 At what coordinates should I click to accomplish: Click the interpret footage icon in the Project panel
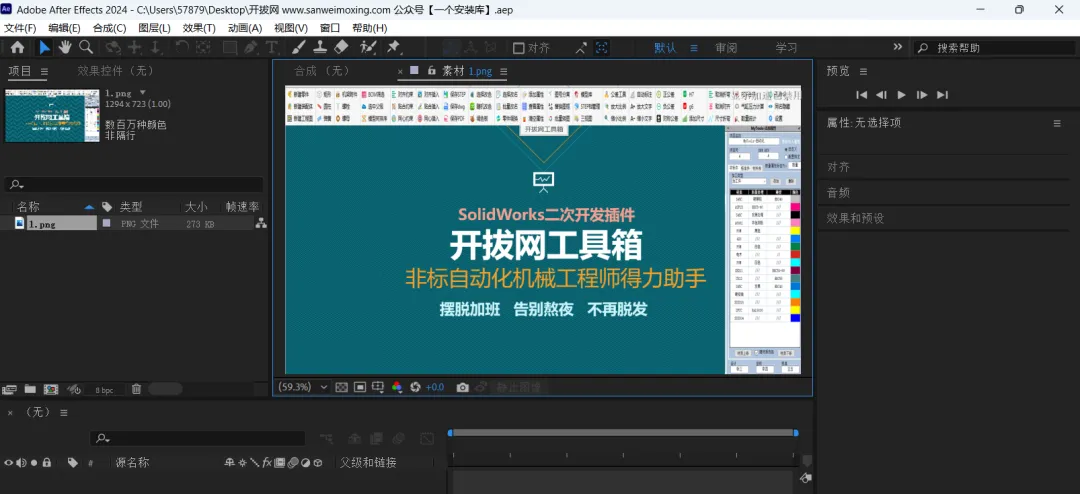click(x=9, y=389)
